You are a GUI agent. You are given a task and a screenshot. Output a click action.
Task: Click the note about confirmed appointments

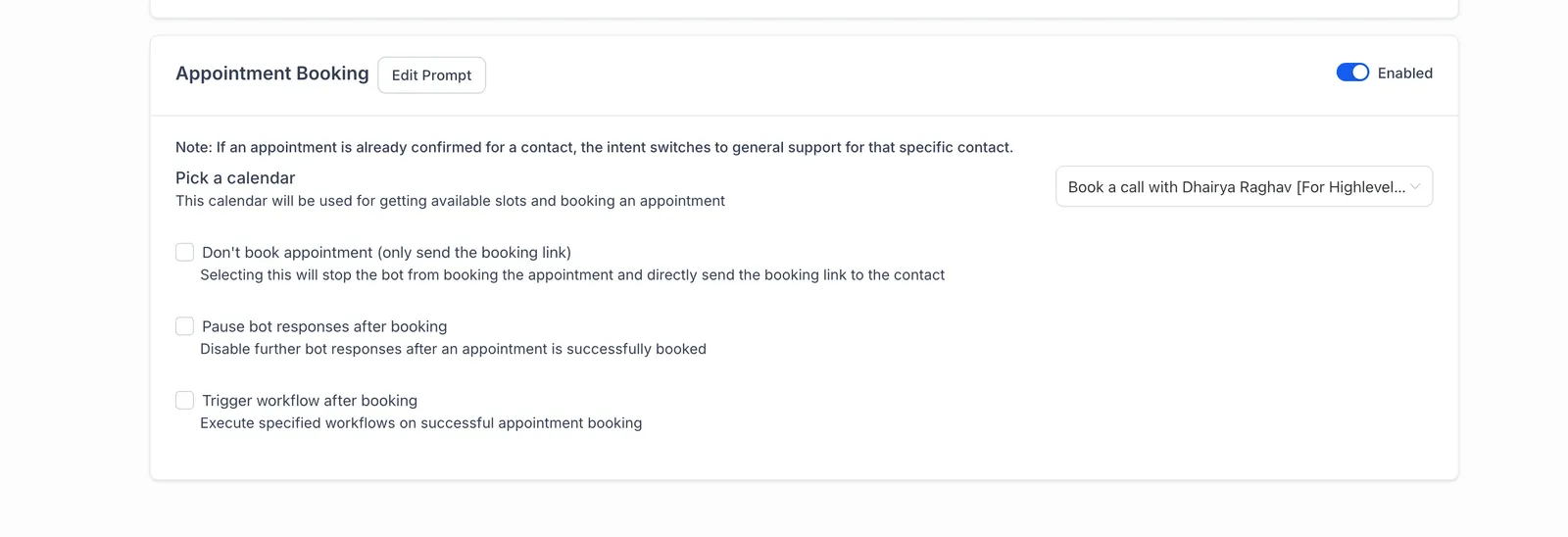(594, 148)
